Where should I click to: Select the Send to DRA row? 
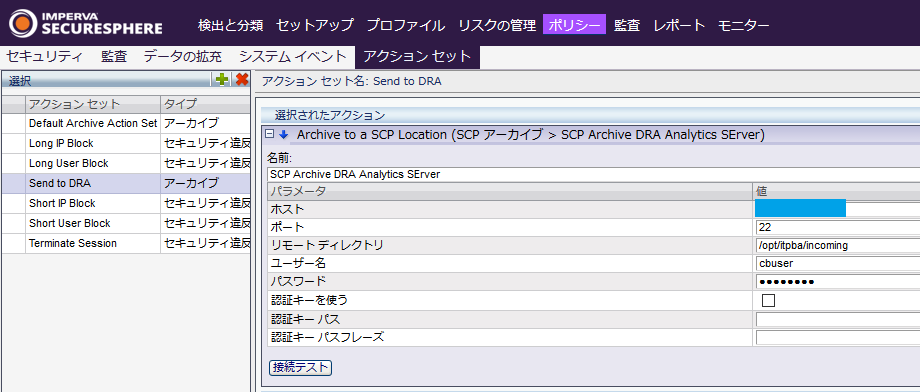click(126, 183)
